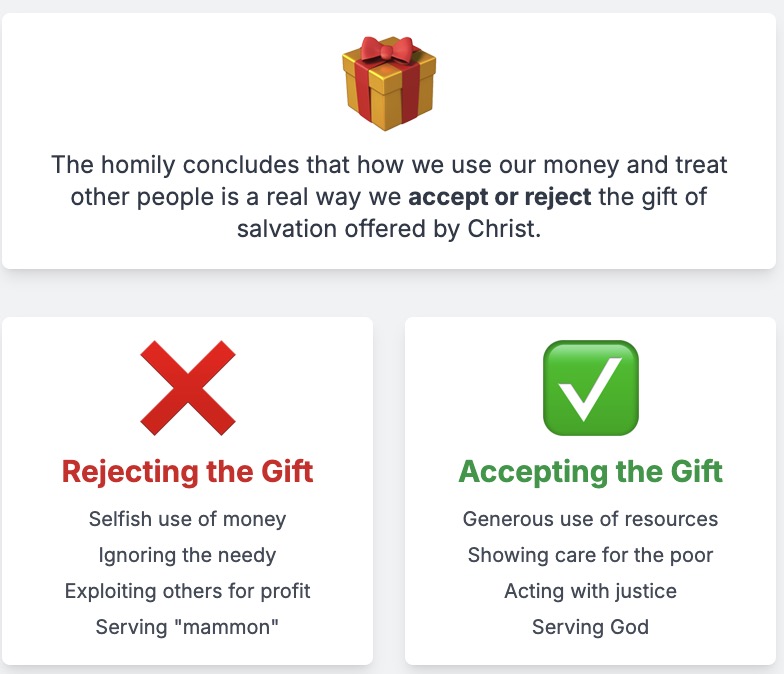Viewport: 784px width, 674px height.
Task: Click "Exploiting others for profit" text
Action: (x=188, y=591)
